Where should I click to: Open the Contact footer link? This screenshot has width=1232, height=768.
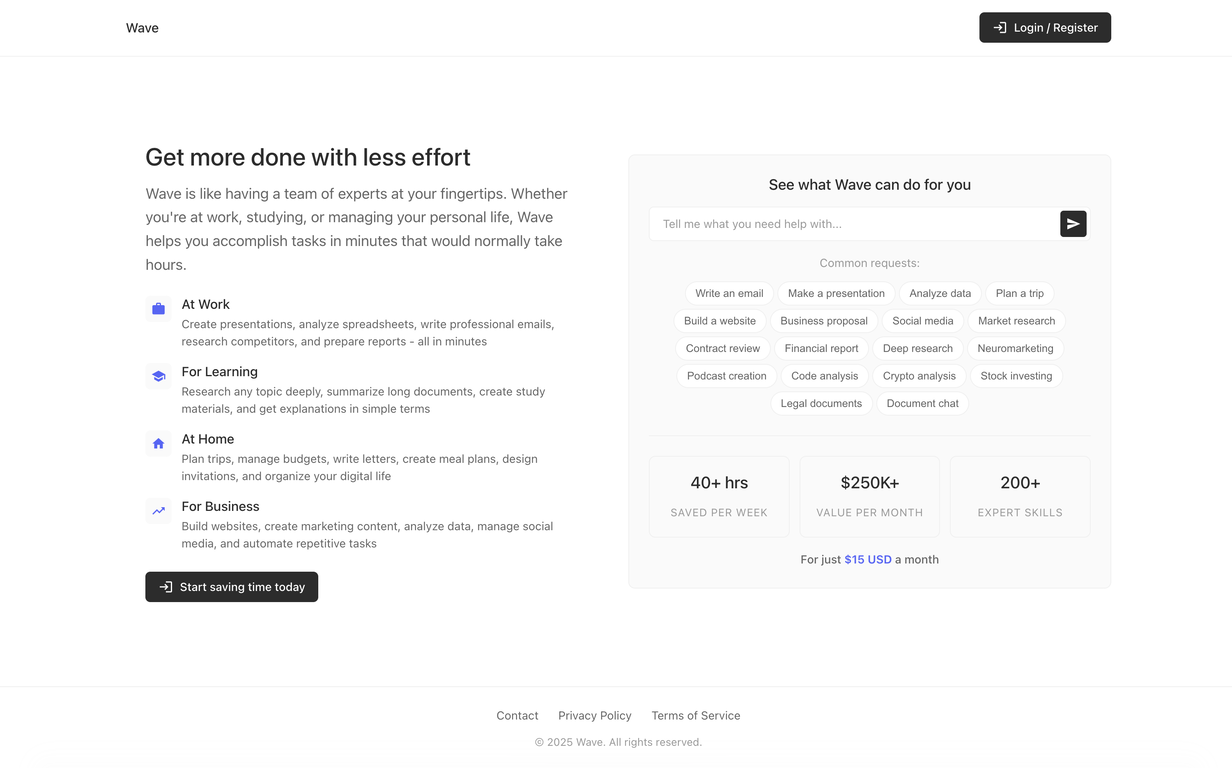point(517,716)
